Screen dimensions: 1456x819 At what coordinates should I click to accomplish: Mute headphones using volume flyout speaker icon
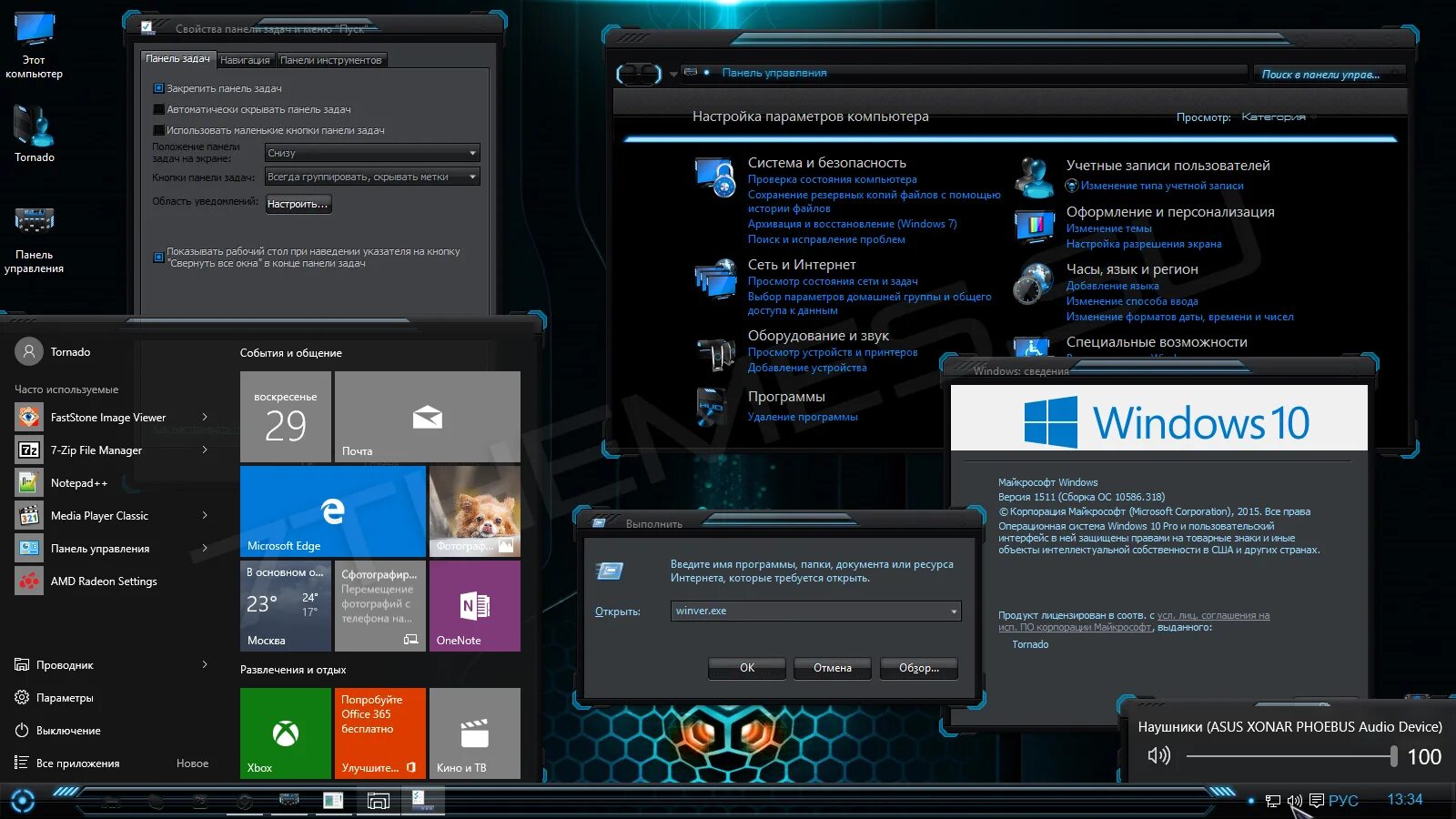coord(1158,755)
